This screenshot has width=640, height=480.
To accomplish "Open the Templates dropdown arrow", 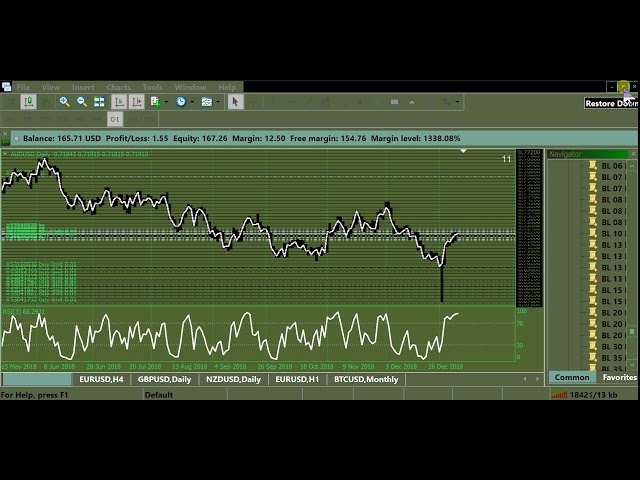I will pos(218,101).
